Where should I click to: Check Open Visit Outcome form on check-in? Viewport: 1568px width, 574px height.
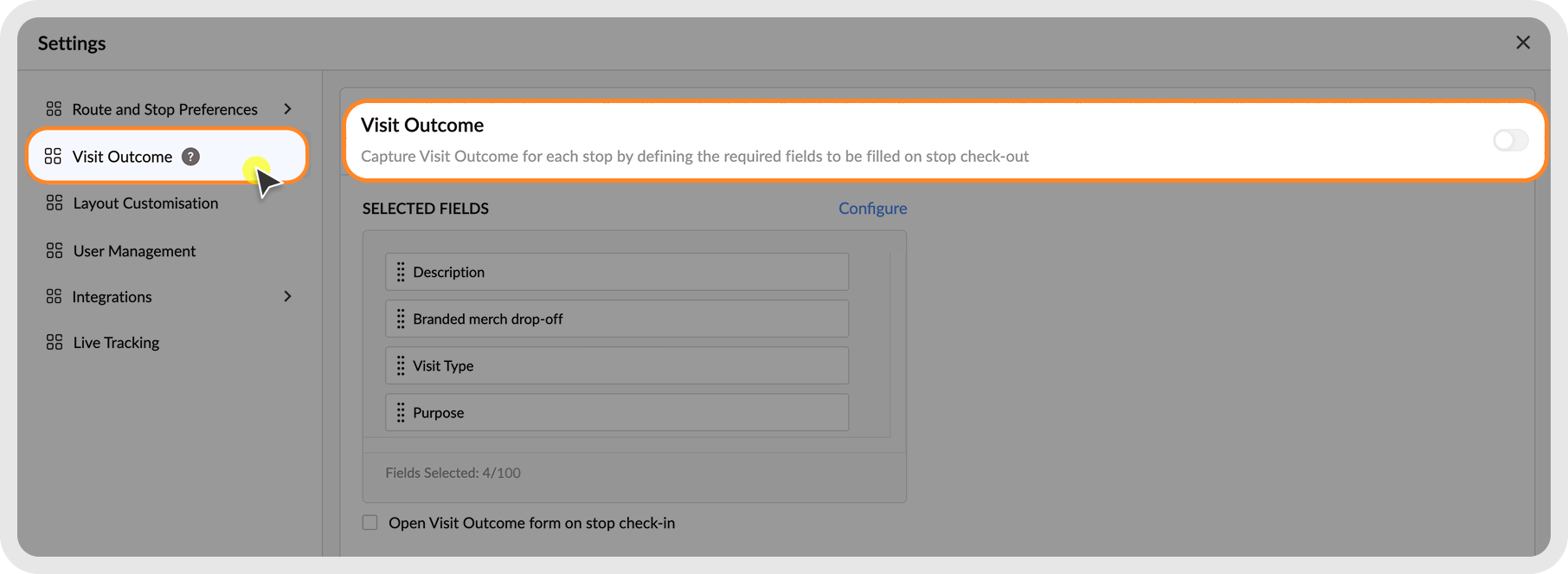(370, 523)
